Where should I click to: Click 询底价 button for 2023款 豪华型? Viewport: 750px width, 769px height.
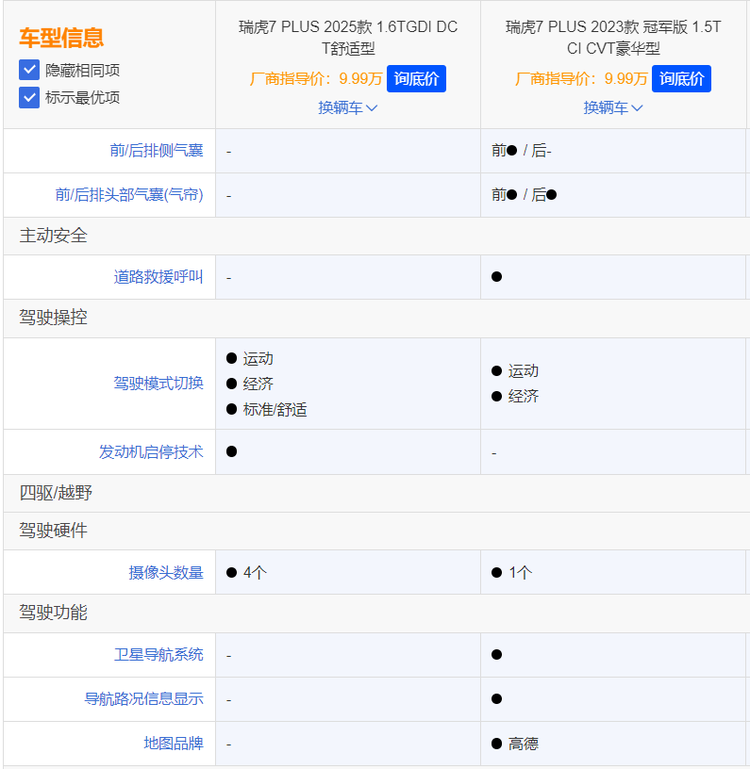click(x=682, y=79)
